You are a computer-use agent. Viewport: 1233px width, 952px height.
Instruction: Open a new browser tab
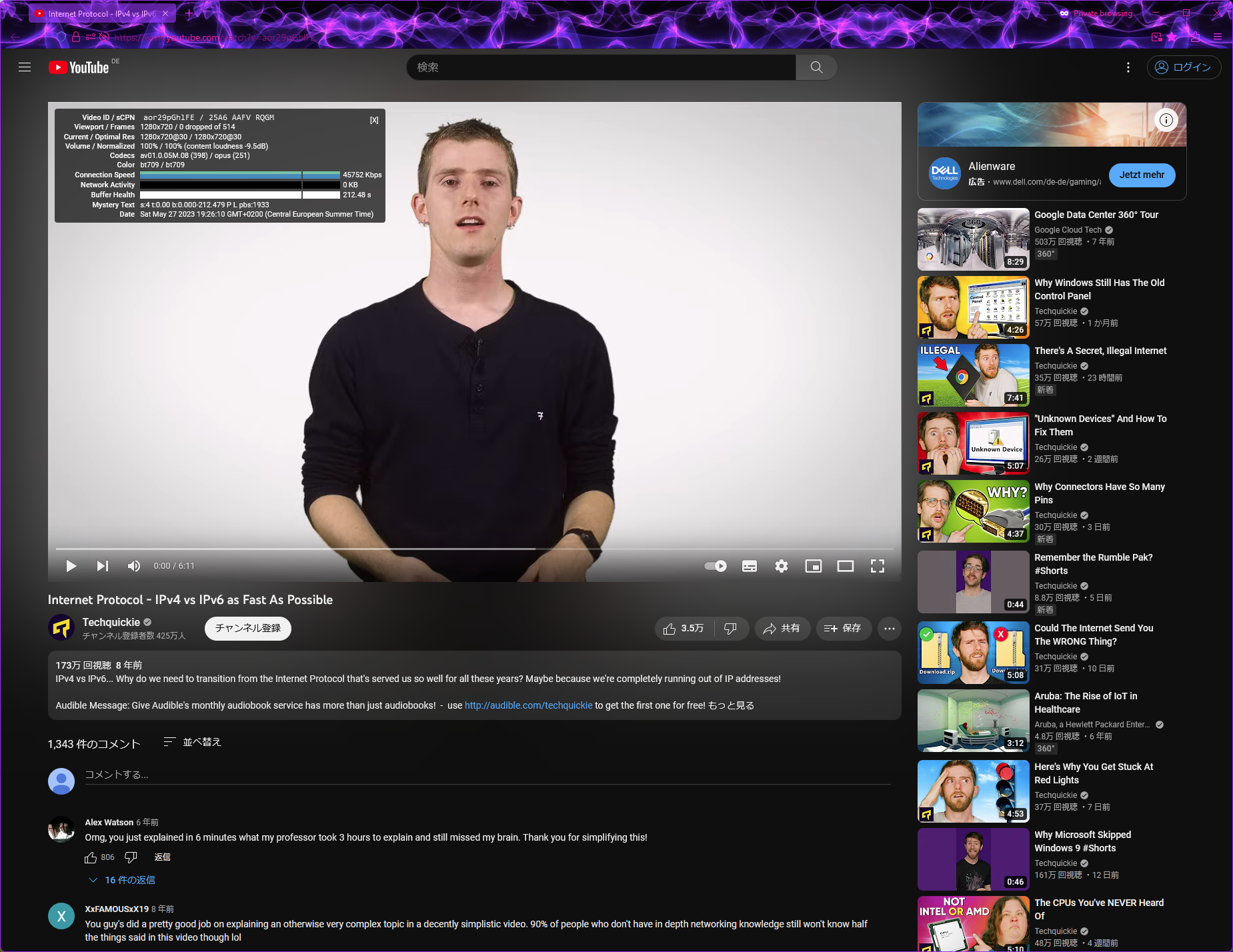(x=189, y=13)
